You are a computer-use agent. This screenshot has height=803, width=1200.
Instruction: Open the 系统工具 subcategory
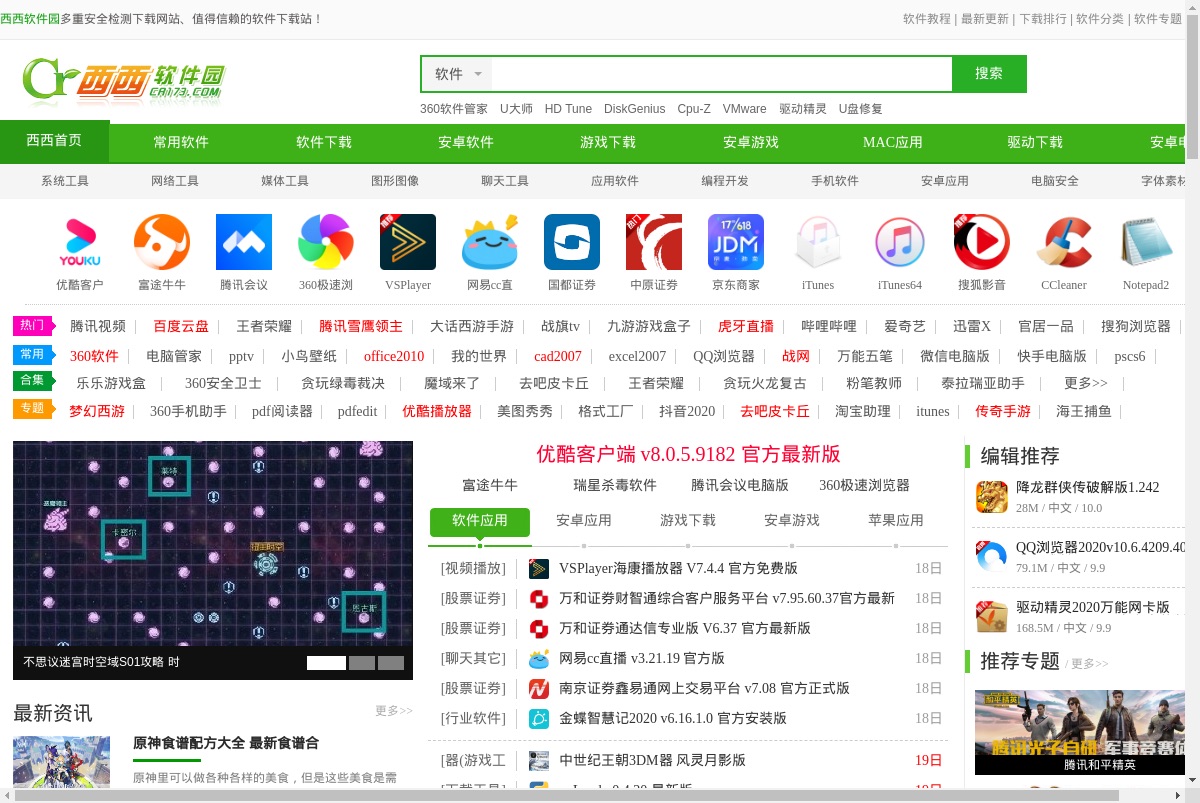click(x=65, y=181)
